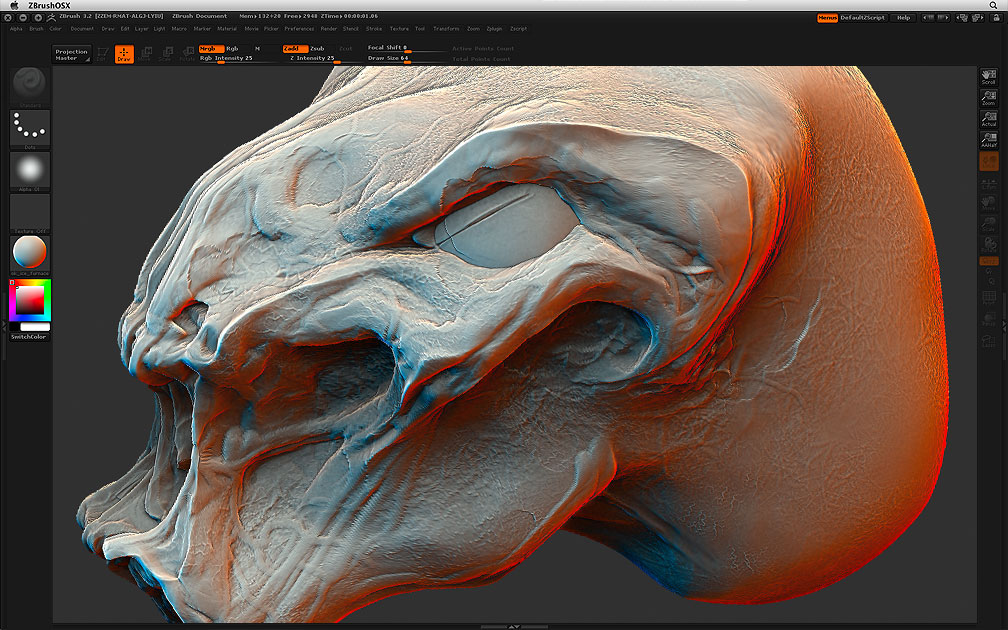Open the Transform menu
This screenshot has width=1008, height=630.
pos(446,29)
